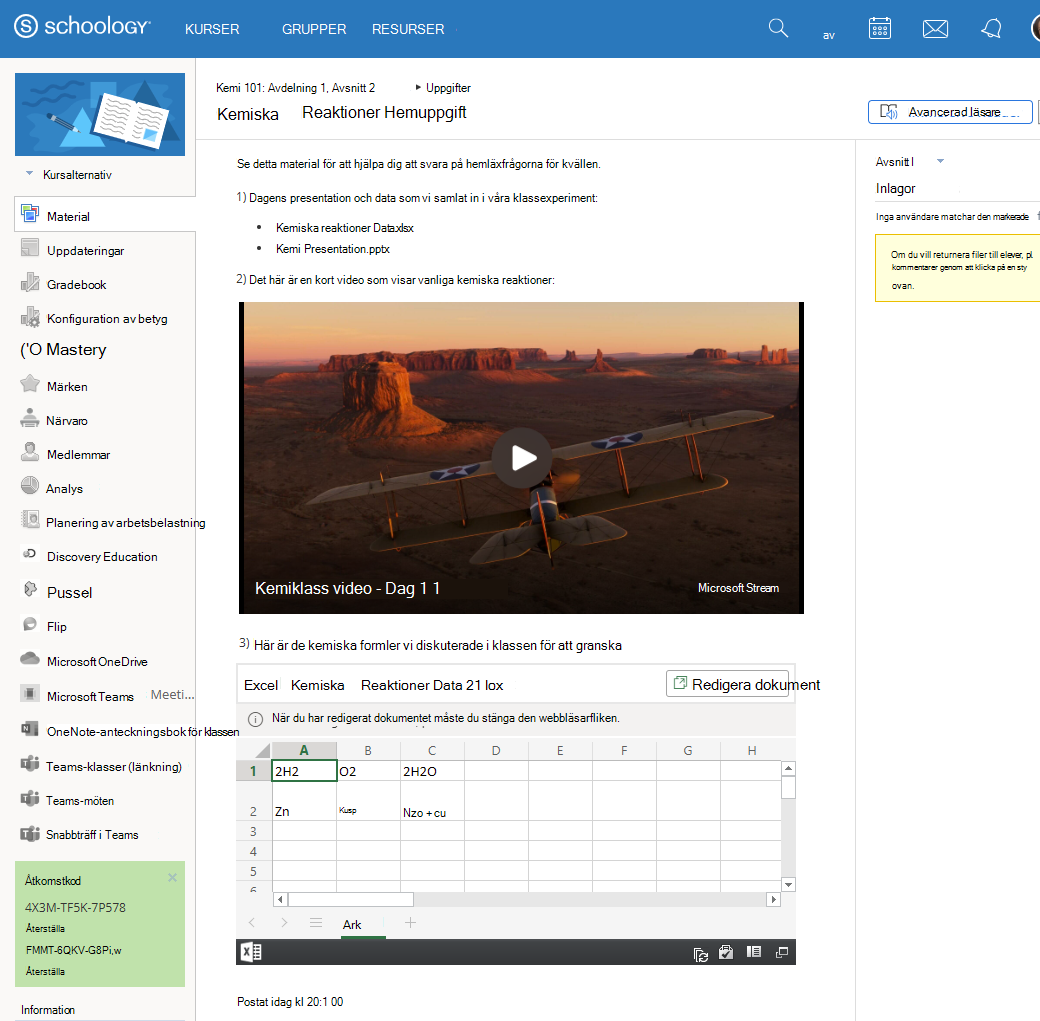Viewport: 1040px width, 1021px height.
Task: Open the RESURSER menu
Action: [x=408, y=29]
